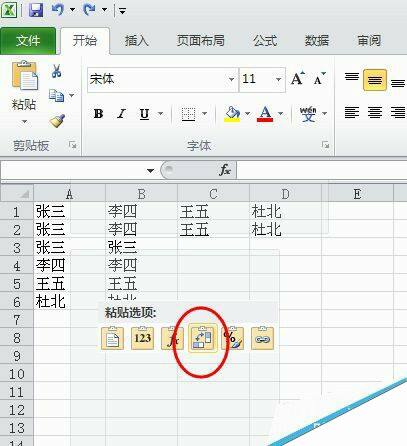407x446 pixels.
Task: Choose the Paste Link chain icon
Action: click(262, 338)
